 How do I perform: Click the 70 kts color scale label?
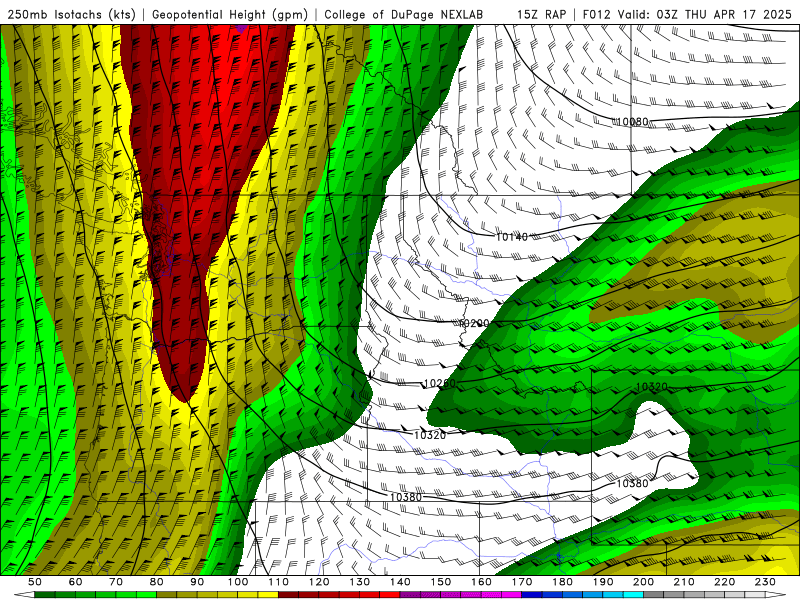(x=116, y=582)
